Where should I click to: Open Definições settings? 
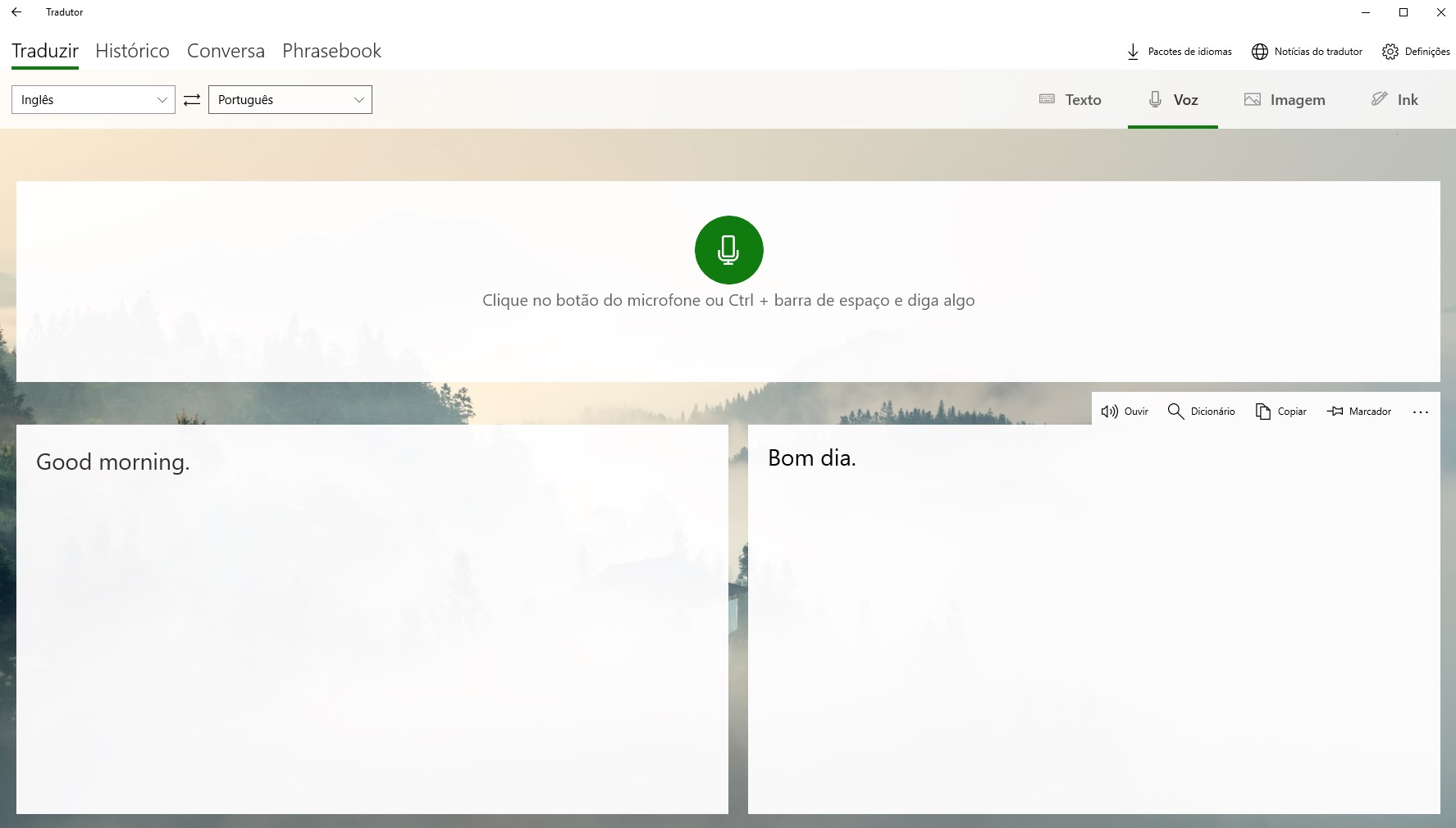click(x=1416, y=52)
